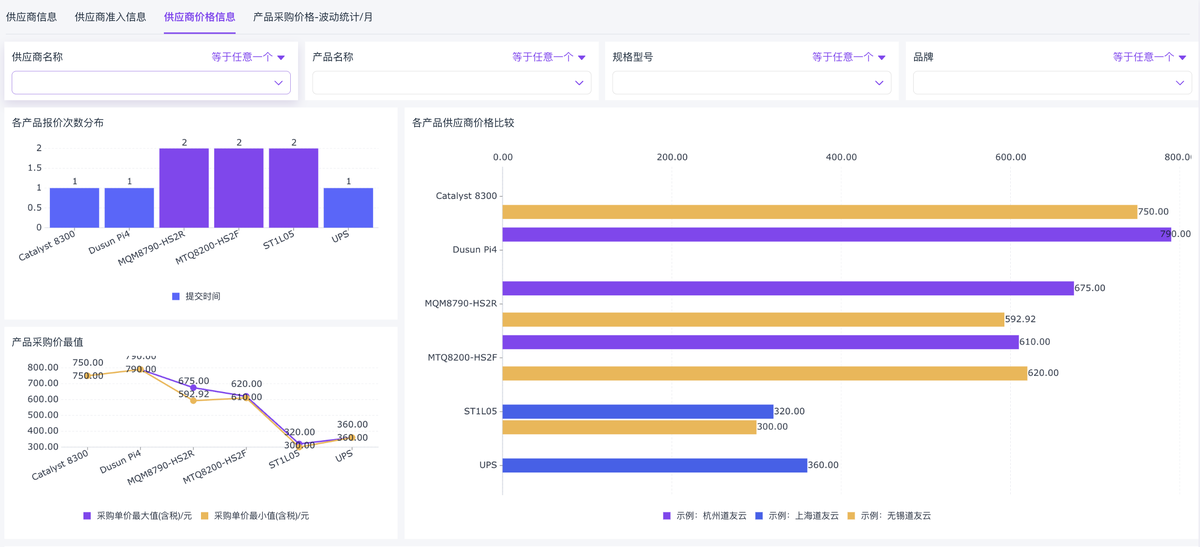Toggle the 提交时间 legend series

pos(196,296)
